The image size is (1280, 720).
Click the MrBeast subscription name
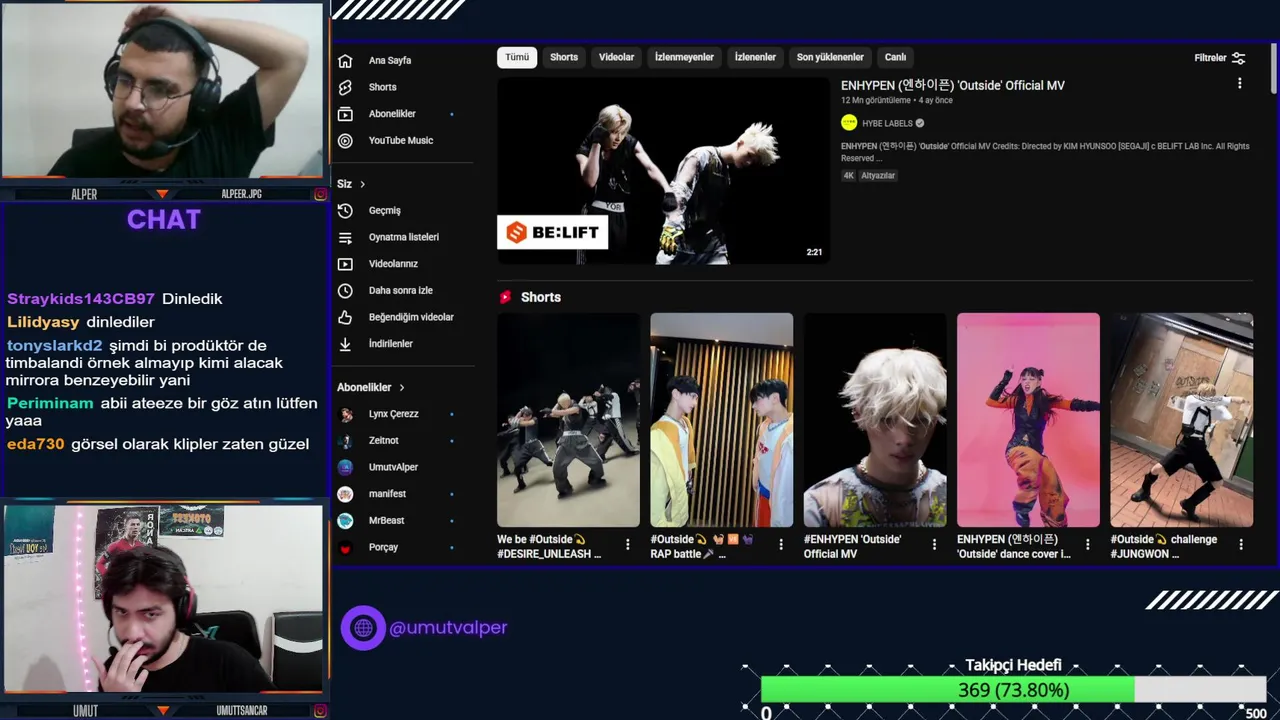(385, 521)
